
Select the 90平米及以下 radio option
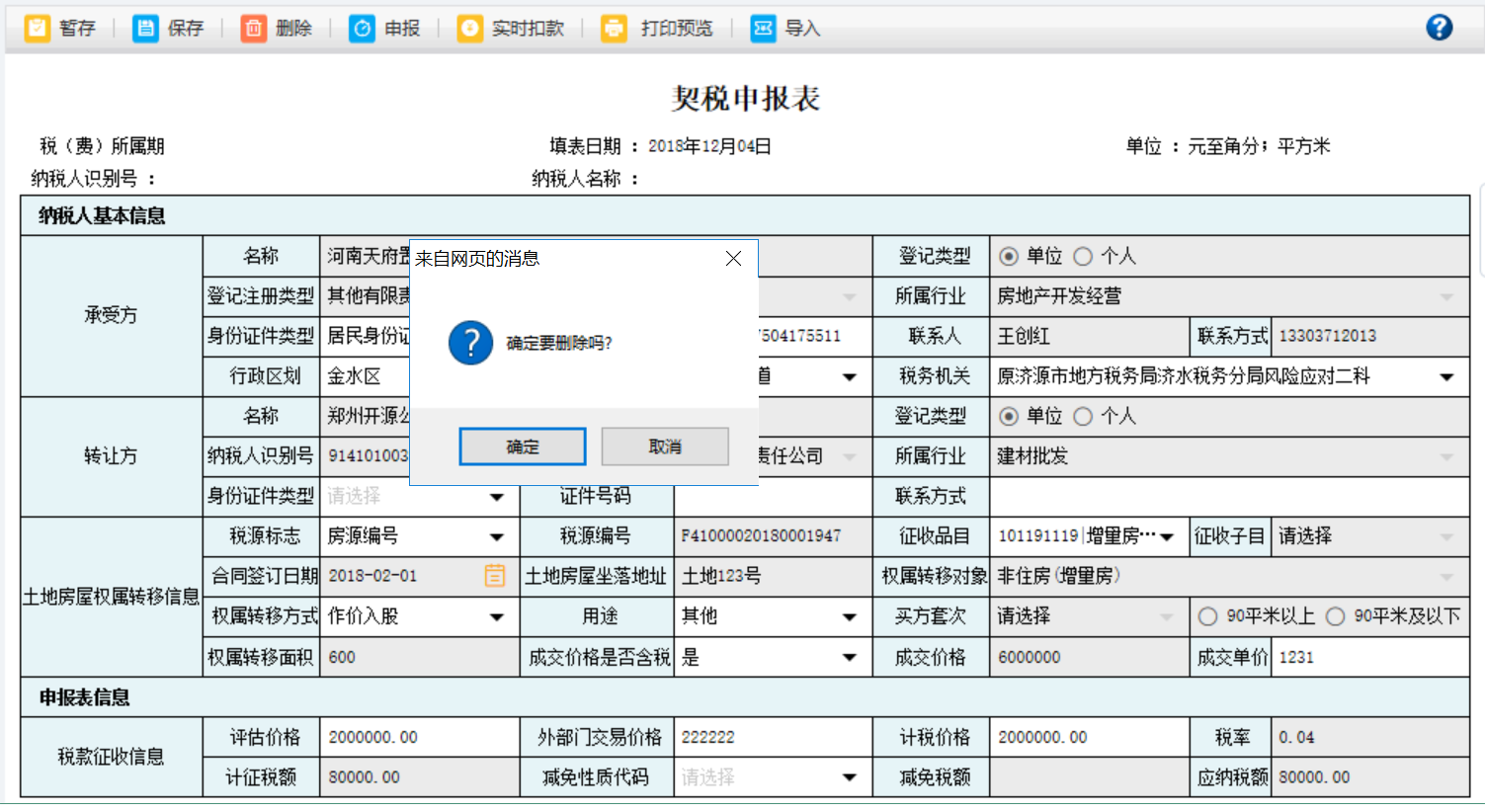[x=1335, y=617]
